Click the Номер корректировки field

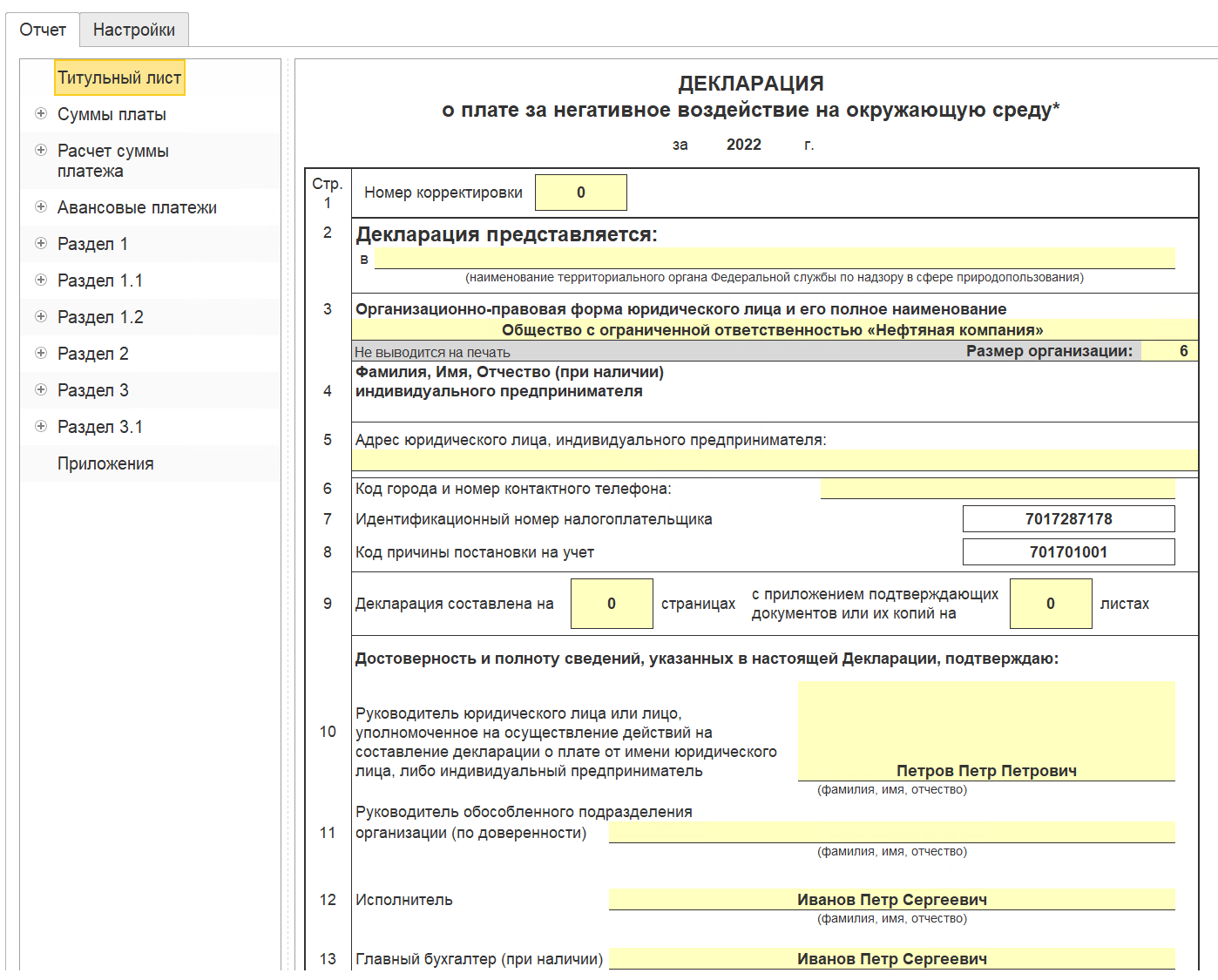pos(581,193)
